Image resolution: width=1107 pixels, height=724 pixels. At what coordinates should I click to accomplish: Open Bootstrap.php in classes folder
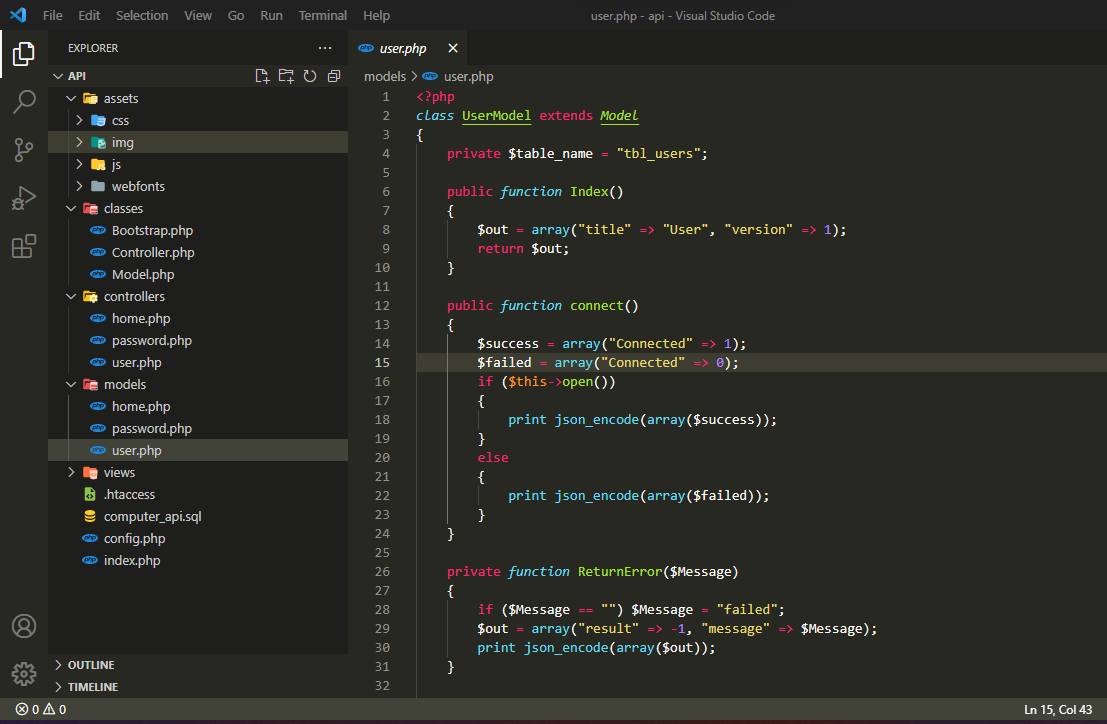pos(152,230)
